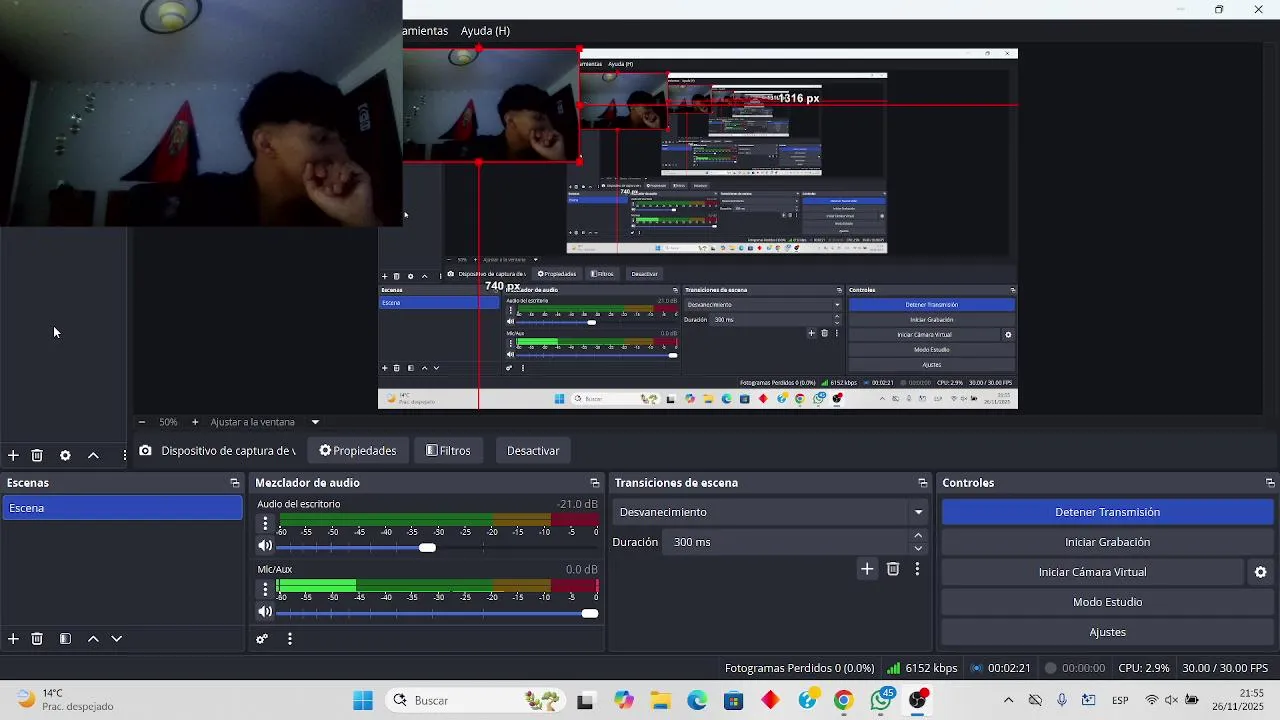
Task: Open the ESP language indicator
Action: (x=1121, y=700)
